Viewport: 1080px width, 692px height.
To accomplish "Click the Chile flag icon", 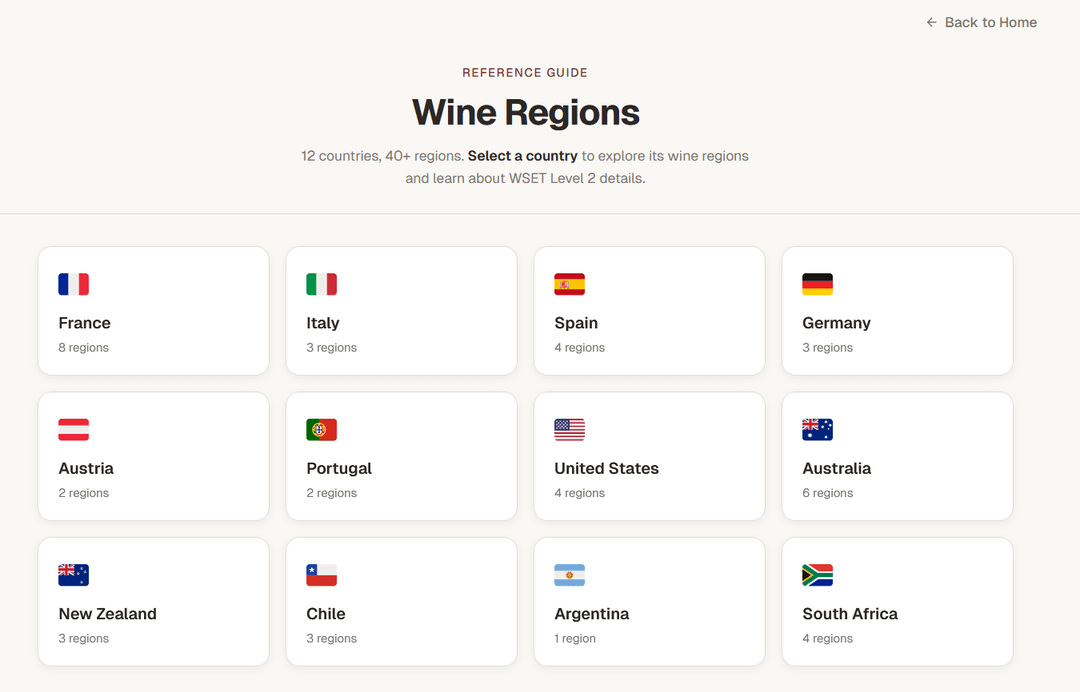I will pyautogui.click(x=321, y=575).
